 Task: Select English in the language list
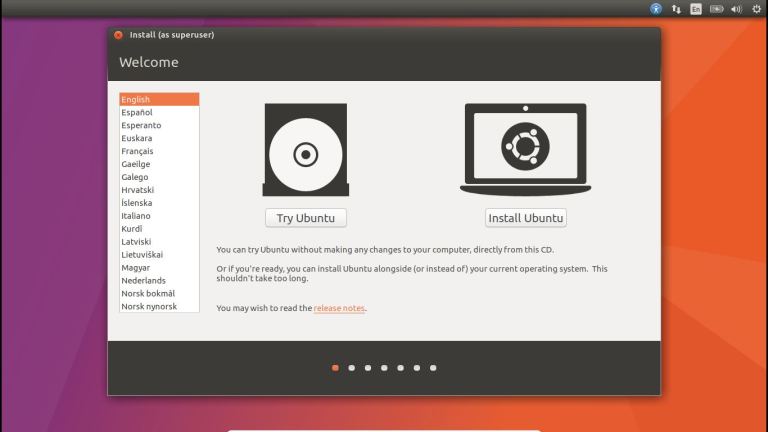click(159, 99)
